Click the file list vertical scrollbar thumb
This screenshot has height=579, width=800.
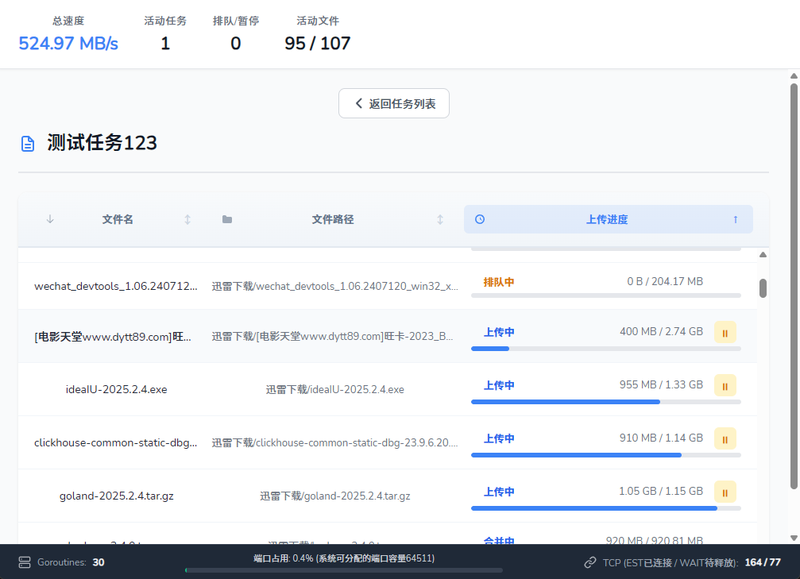click(763, 288)
